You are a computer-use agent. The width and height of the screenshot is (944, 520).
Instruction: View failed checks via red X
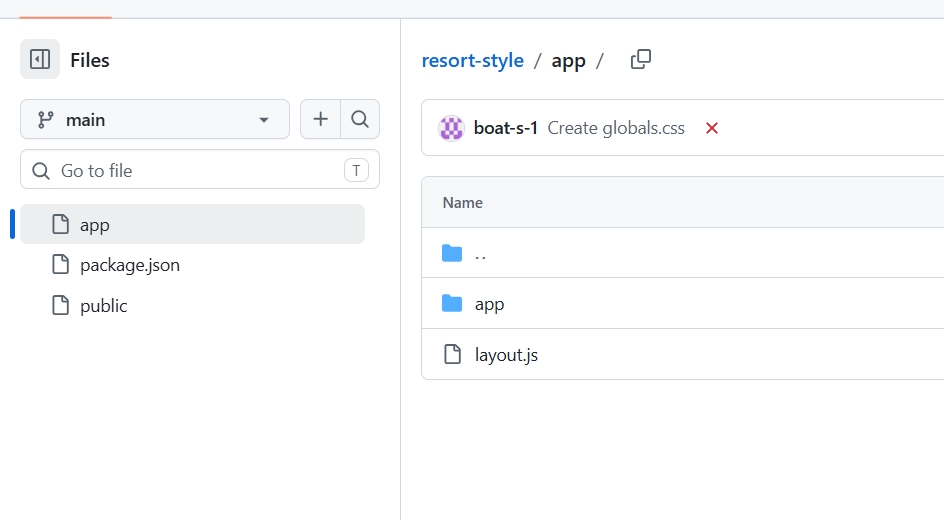click(x=712, y=128)
